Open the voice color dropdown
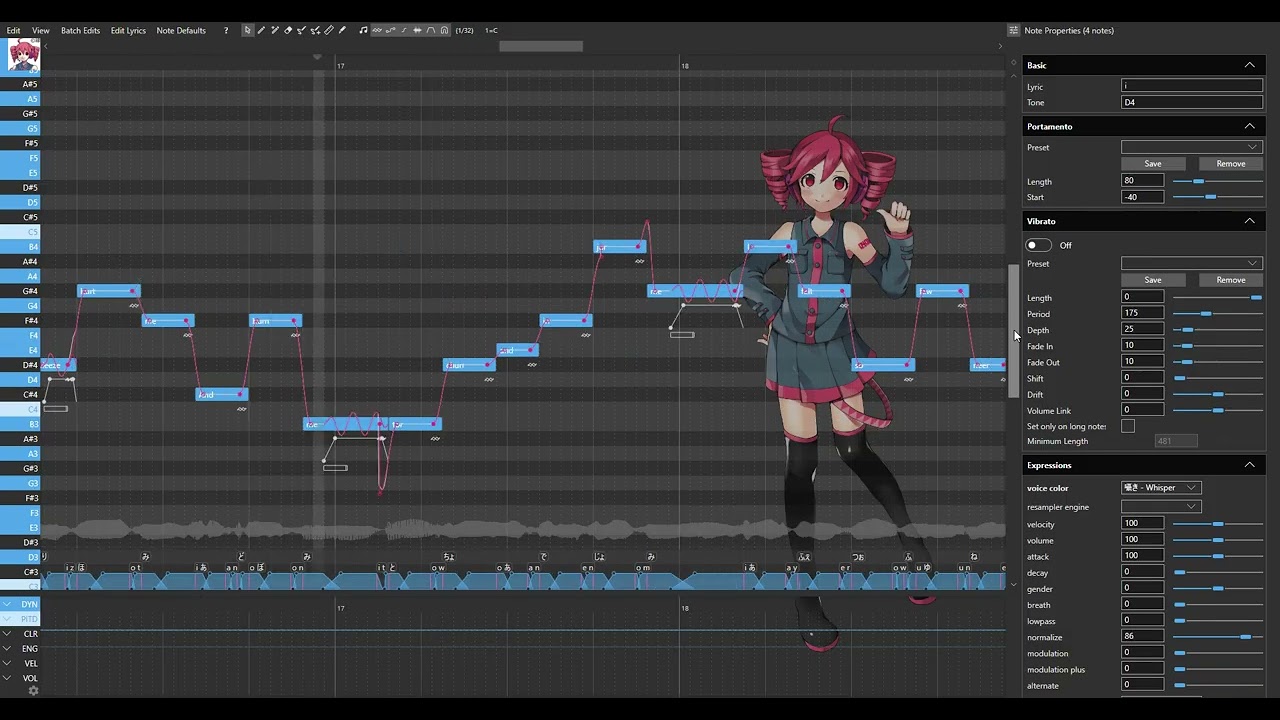Screen dimensions: 1280x720 point(1160,488)
